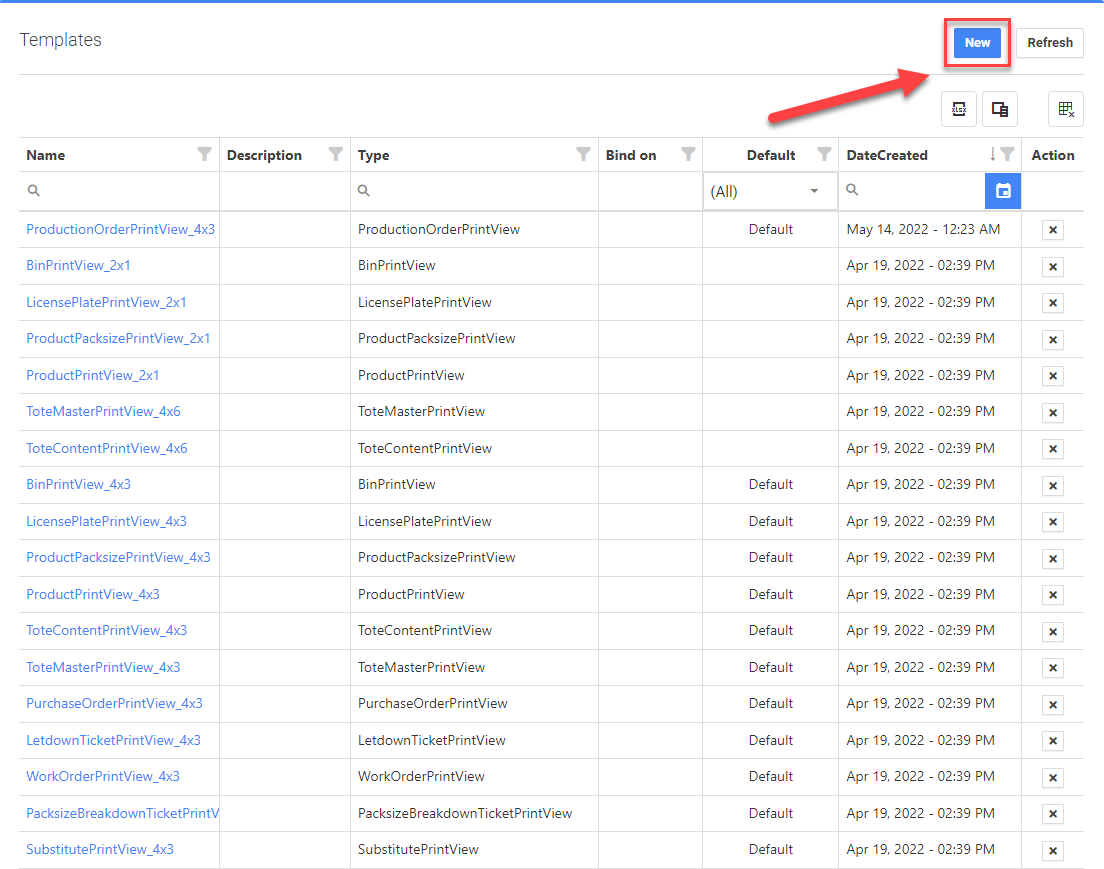Viewport: 1104px width, 869px height.
Task: Open the DateCreated calendar picker
Action: click(1003, 191)
